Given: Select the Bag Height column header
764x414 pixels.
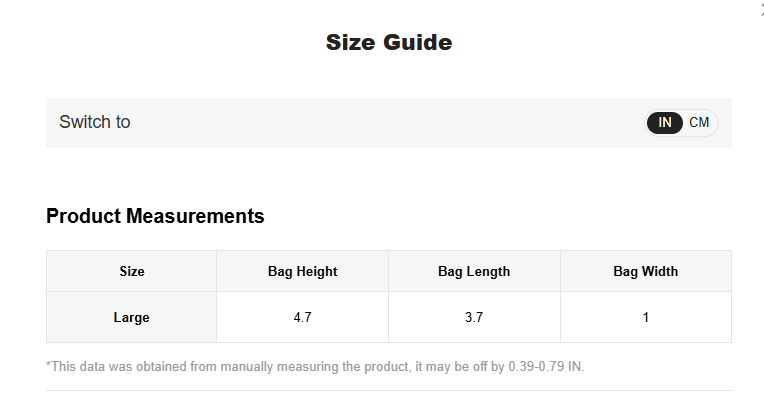Looking at the screenshot, I should click(x=303, y=271).
